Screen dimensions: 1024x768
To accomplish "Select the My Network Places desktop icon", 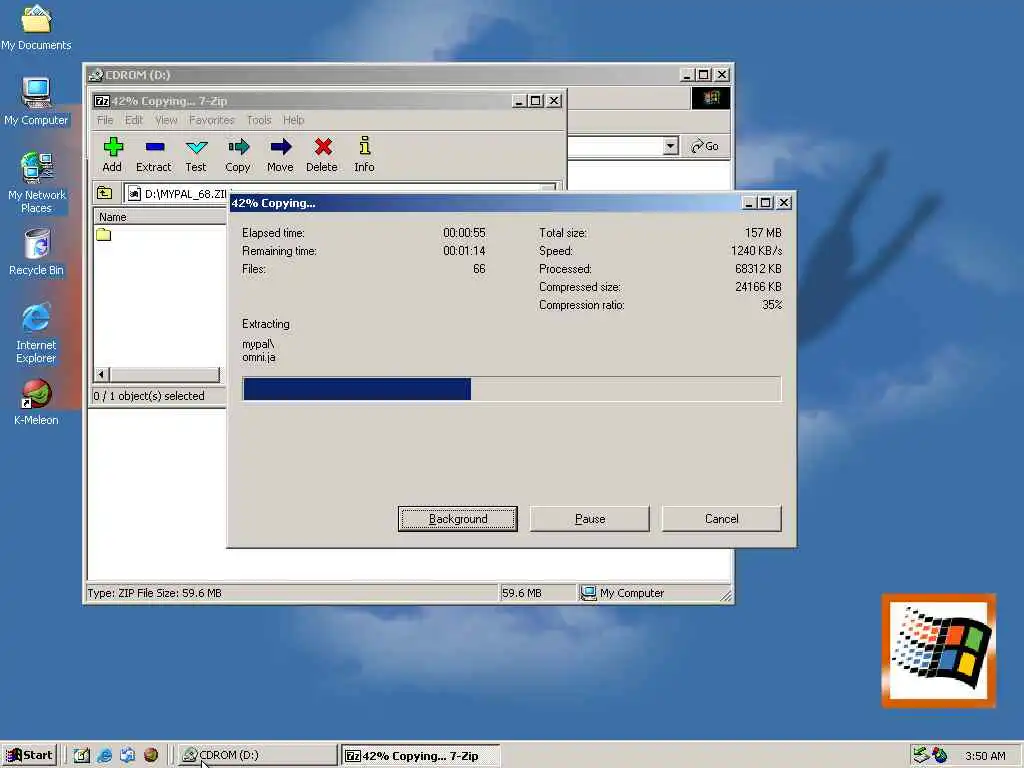I will 37,183.
